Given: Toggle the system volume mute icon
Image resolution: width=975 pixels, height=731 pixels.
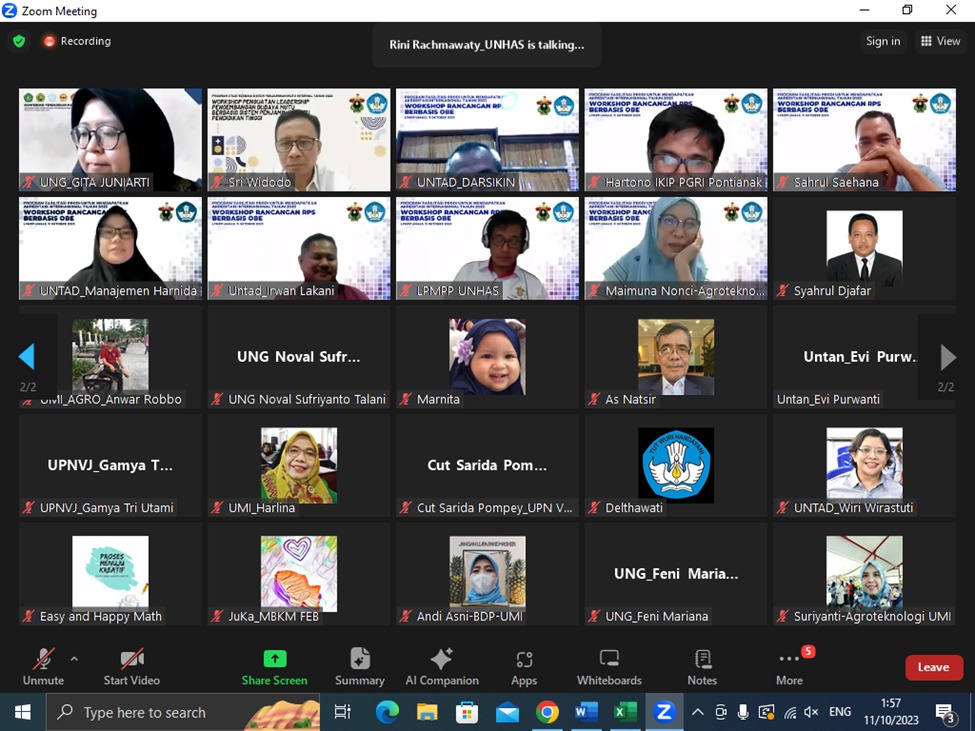Looking at the screenshot, I should coord(811,712).
